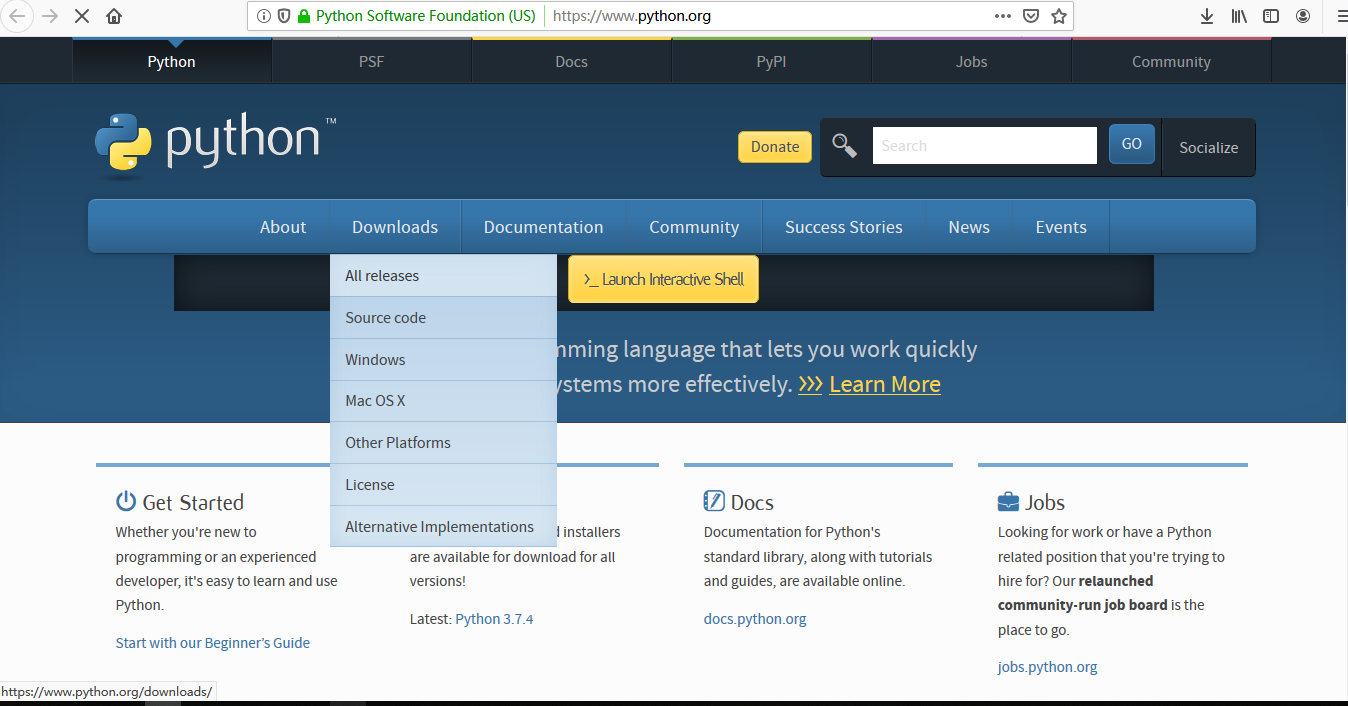
Task: Open the Library icon in toolbar
Action: (1239, 16)
